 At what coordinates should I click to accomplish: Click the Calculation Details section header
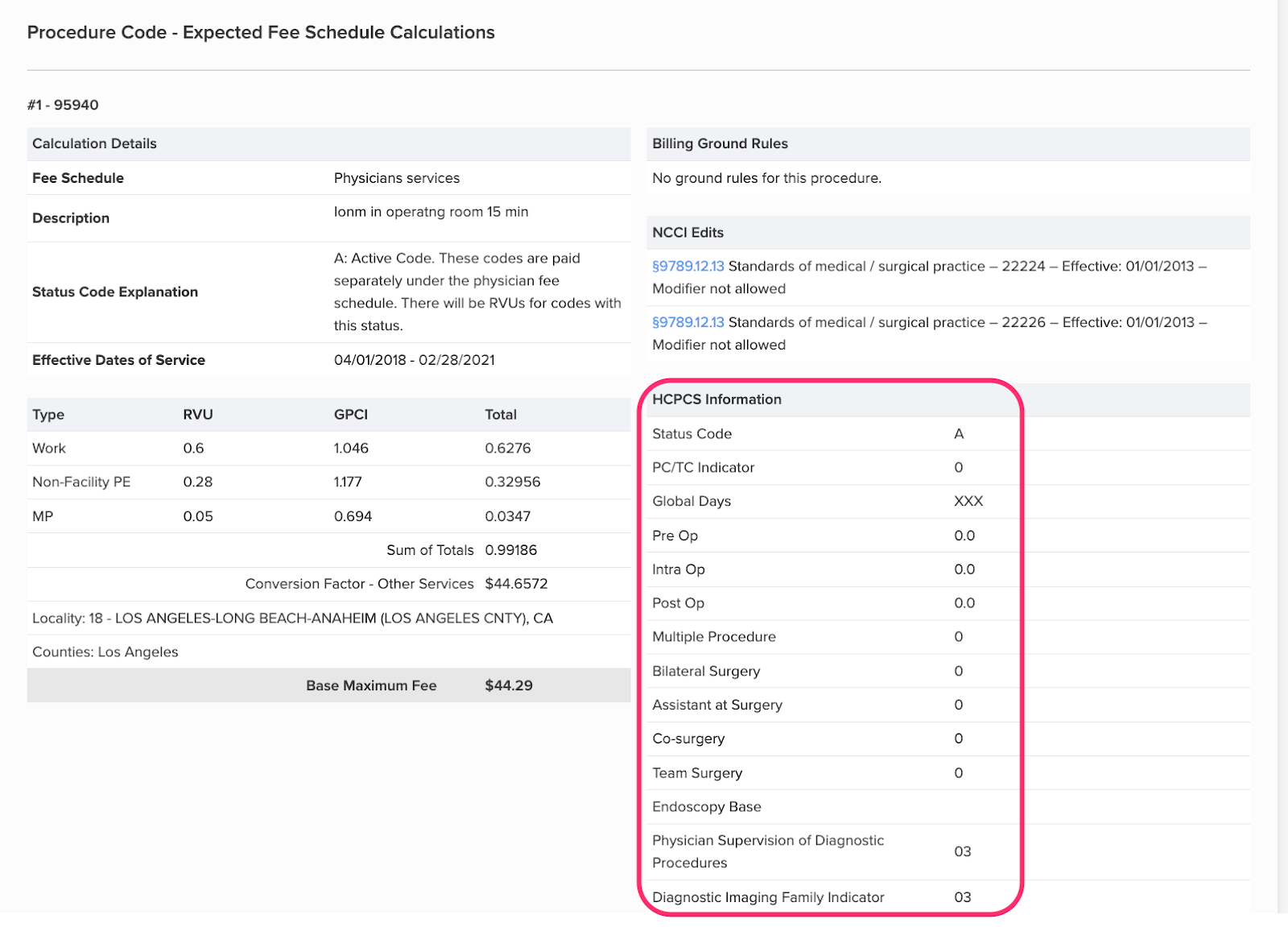tap(94, 143)
